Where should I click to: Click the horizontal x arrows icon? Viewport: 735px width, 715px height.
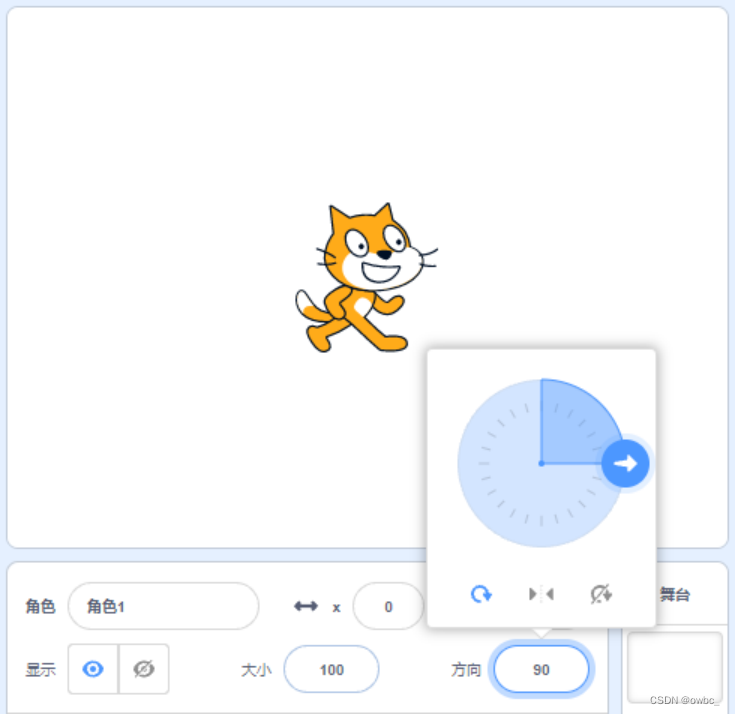(x=306, y=606)
